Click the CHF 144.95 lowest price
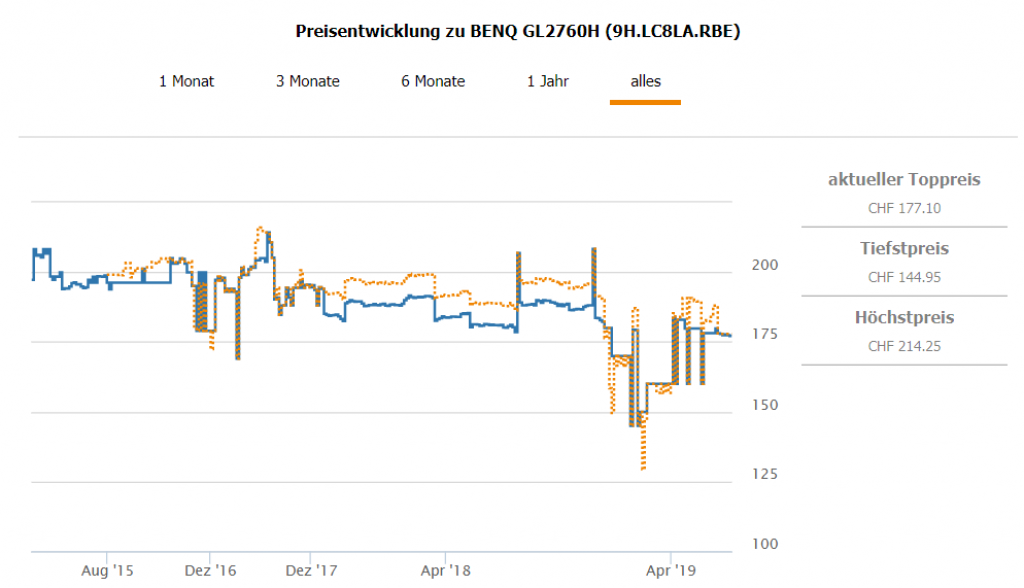This screenshot has width=1024, height=588. [904, 277]
